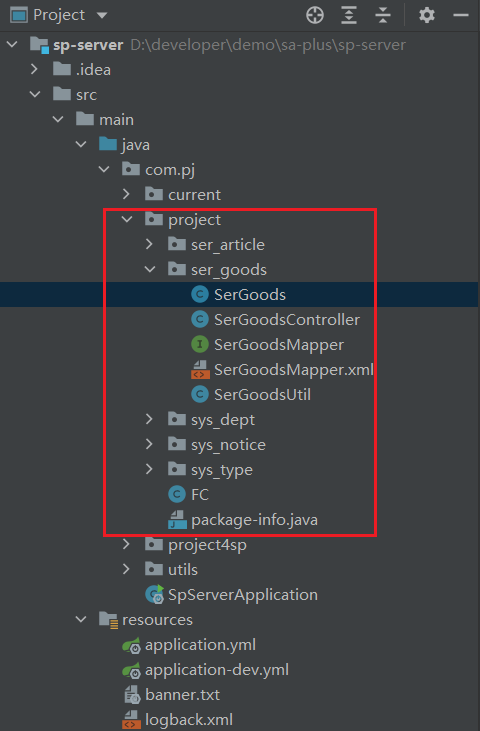Screen dimensions: 480x731
Task: Expand the .idea folder
Action: [x=34, y=69]
